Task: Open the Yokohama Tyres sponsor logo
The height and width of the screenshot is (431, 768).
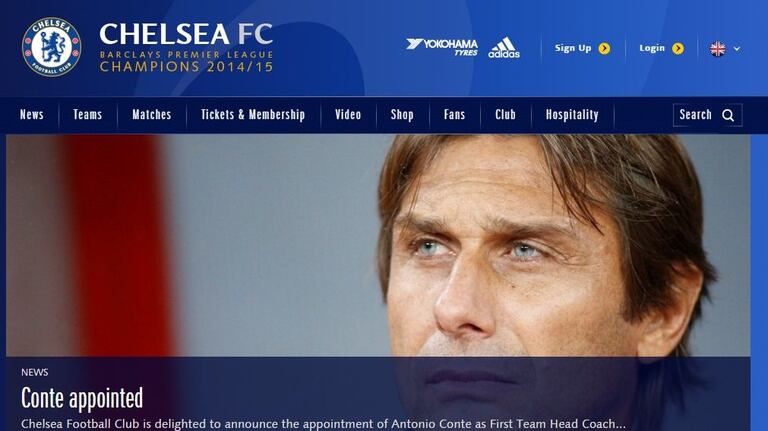Action: (442, 47)
